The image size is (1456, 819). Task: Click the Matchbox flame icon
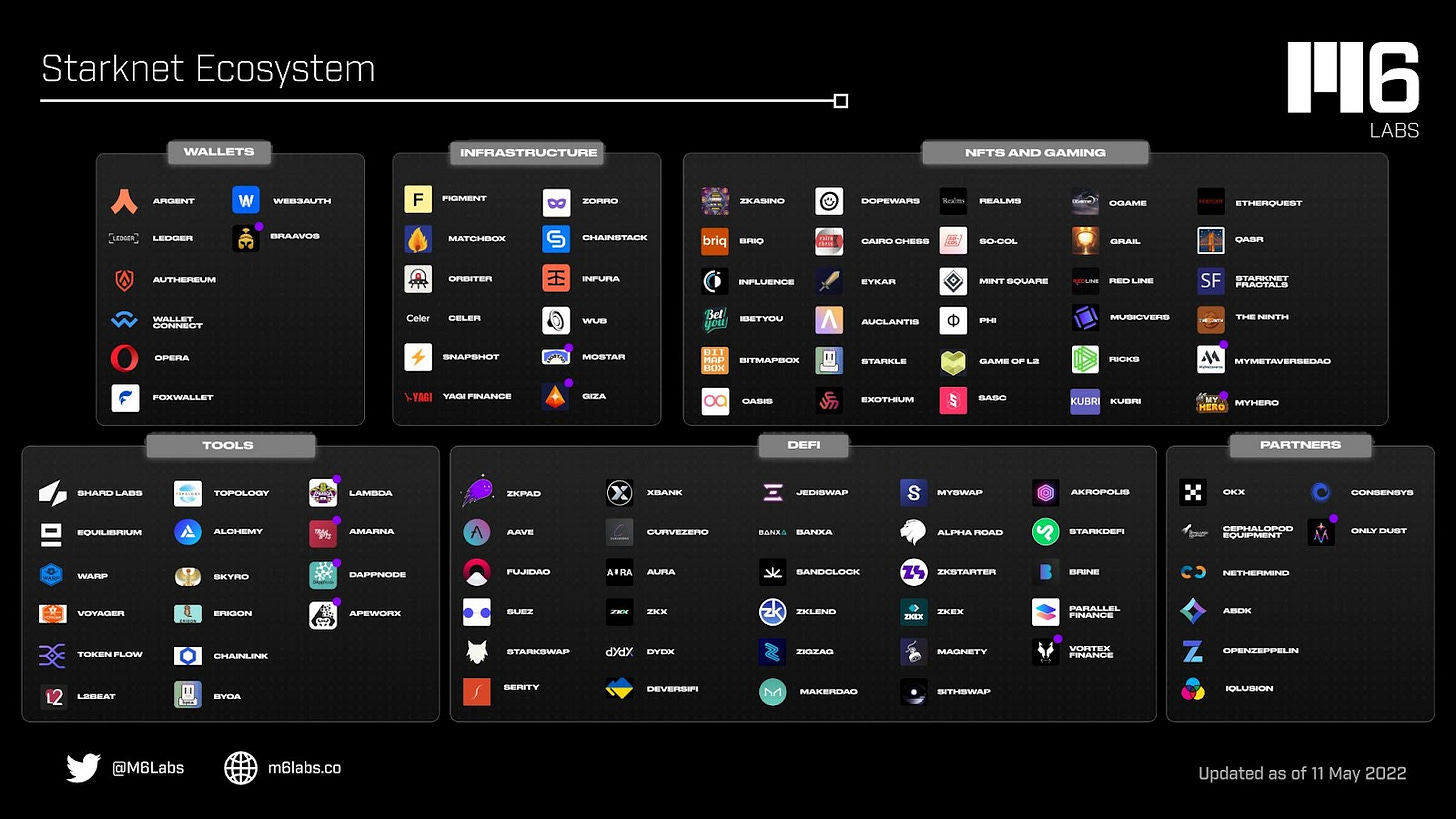coord(418,239)
